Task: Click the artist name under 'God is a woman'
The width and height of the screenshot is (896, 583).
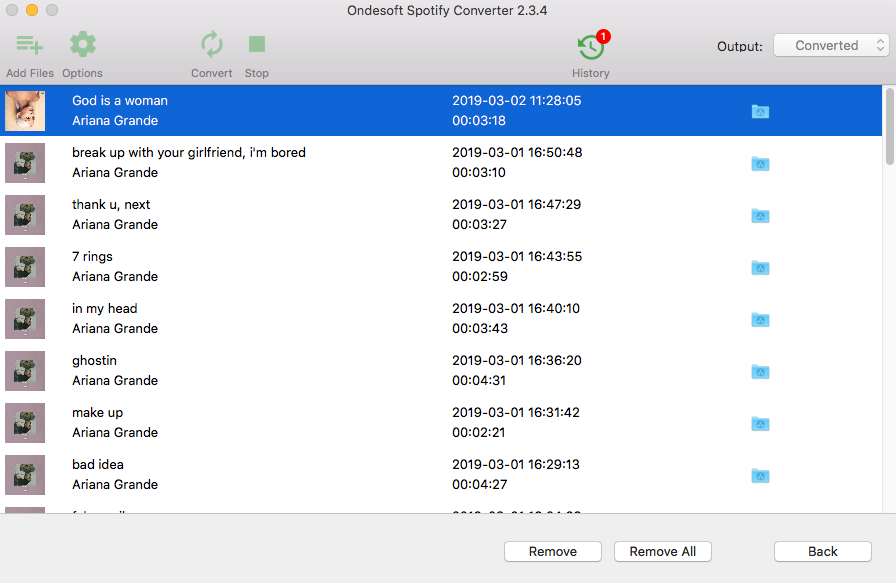Action: click(x=115, y=121)
